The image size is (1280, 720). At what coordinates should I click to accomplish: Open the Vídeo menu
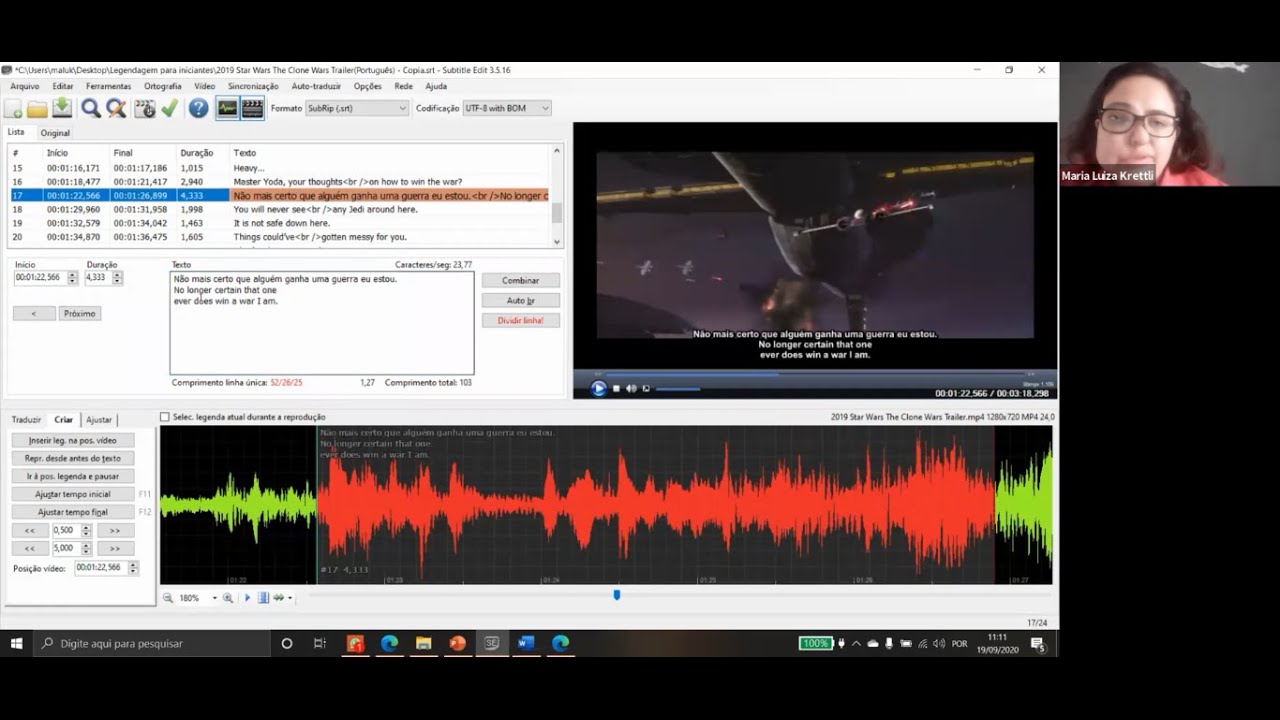coord(204,86)
